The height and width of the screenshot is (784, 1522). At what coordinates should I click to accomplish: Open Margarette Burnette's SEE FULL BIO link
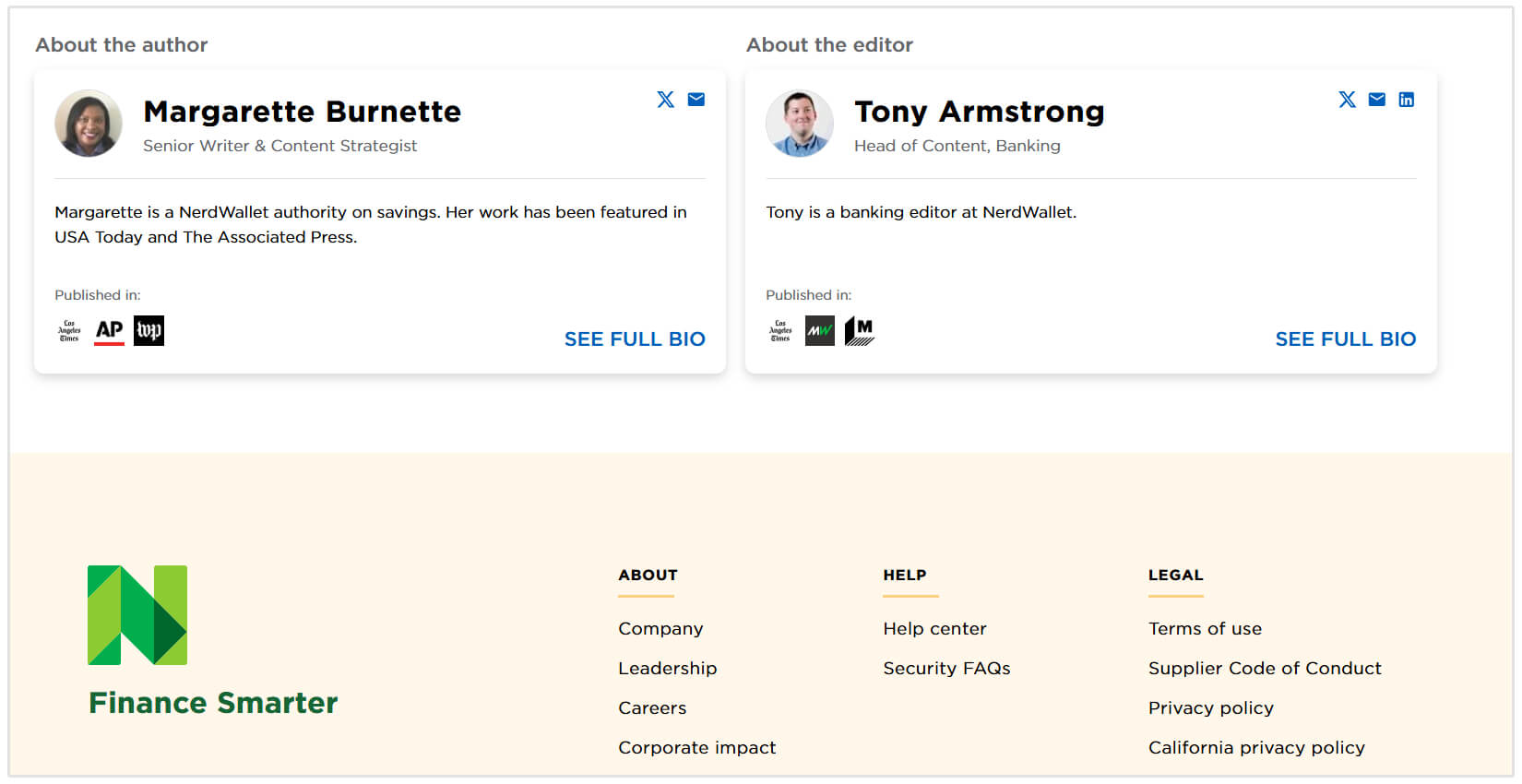pyautogui.click(x=635, y=339)
